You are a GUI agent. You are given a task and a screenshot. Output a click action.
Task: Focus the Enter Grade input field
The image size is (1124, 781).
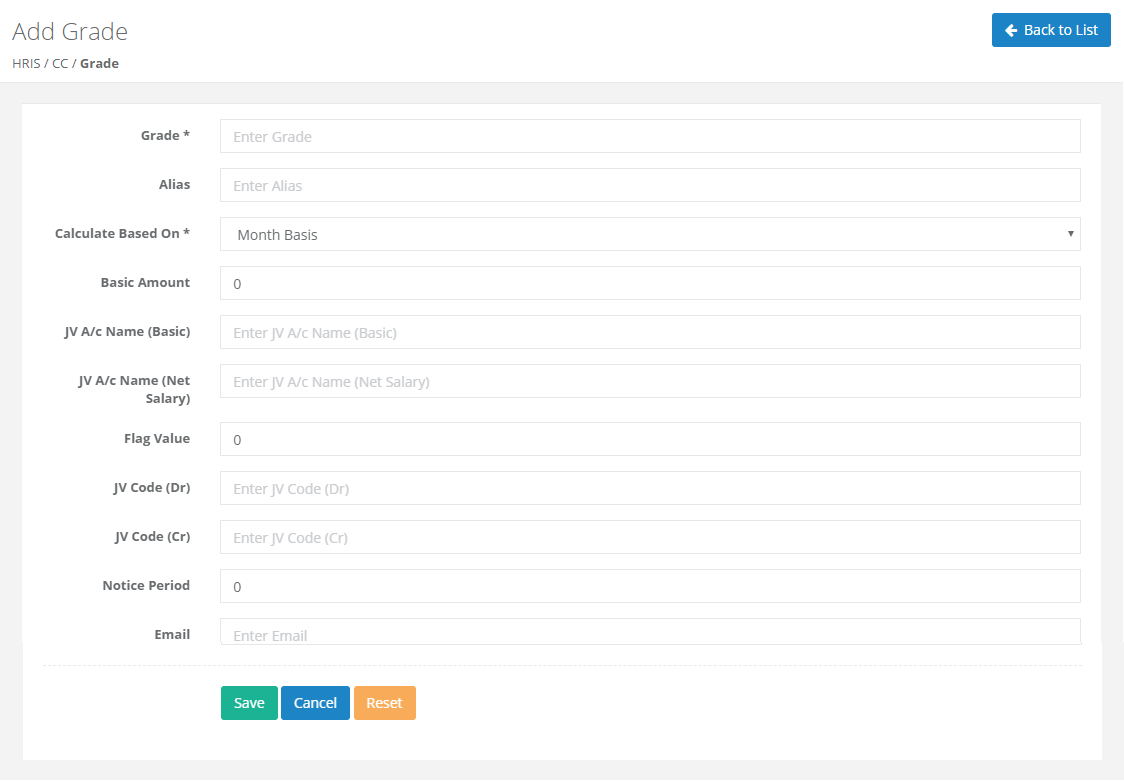click(650, 136)
